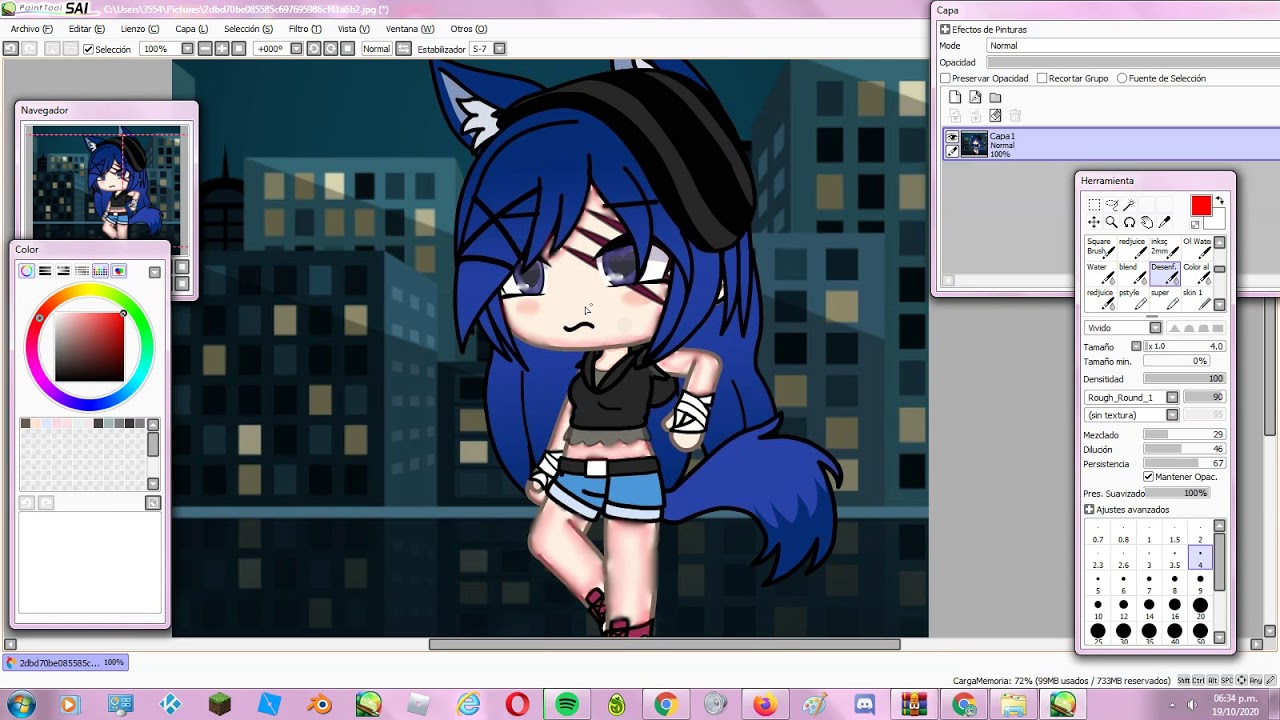Rotate canvas counterclockwise toolbar button
The image size is (1280, 720).
tap(313, 49)
